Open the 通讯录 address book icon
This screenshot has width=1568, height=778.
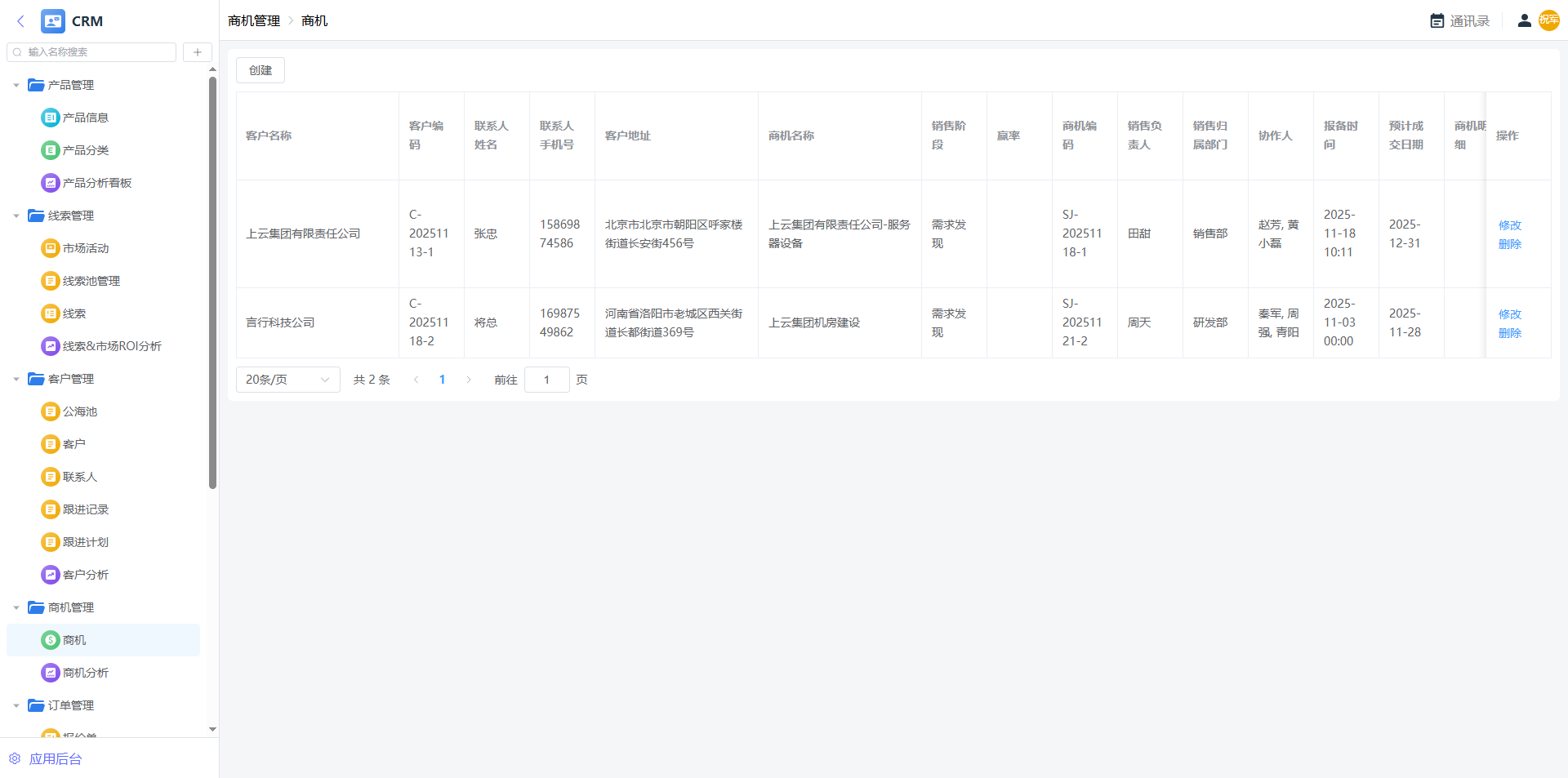pyautogui.click(x=1437, y=21)
